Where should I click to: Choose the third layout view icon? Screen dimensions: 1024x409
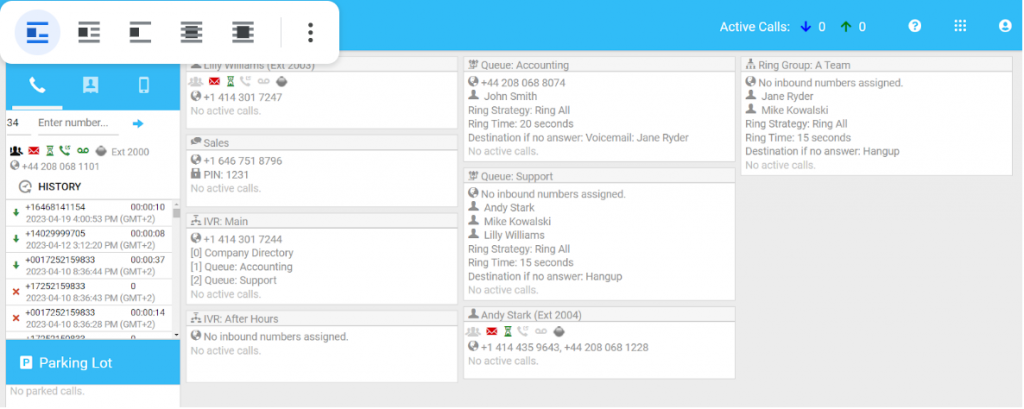pos(140,32)
